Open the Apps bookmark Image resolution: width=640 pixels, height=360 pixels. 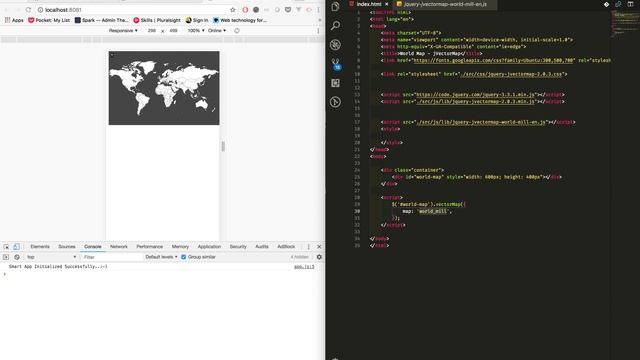tap(14, 20)
